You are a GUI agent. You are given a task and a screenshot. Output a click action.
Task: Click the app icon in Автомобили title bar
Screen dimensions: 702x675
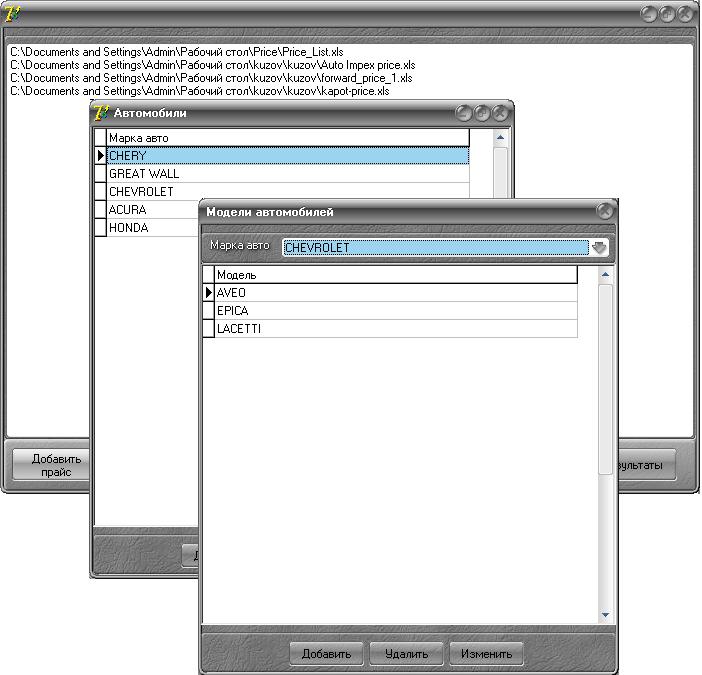coord(102,112)
